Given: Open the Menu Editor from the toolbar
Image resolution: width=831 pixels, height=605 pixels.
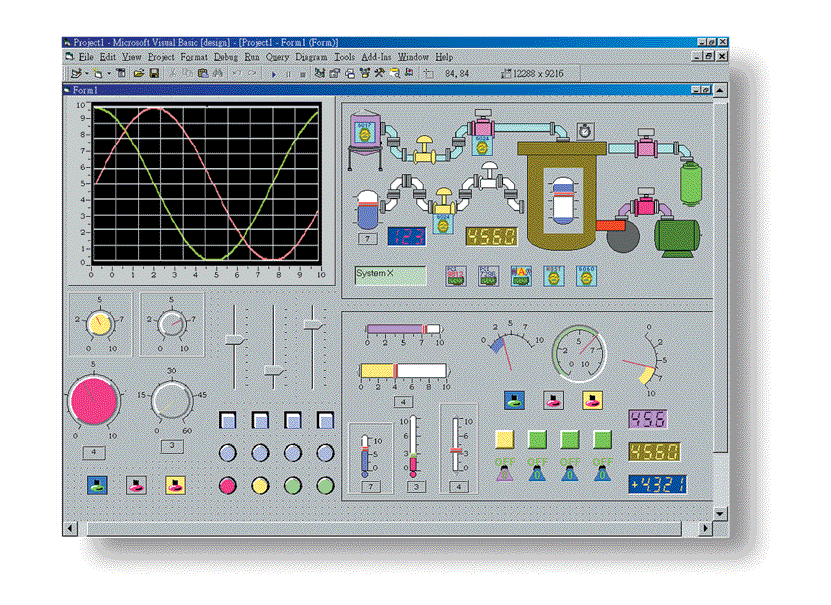Looking at the screenshot, I should tap(121, 74).
